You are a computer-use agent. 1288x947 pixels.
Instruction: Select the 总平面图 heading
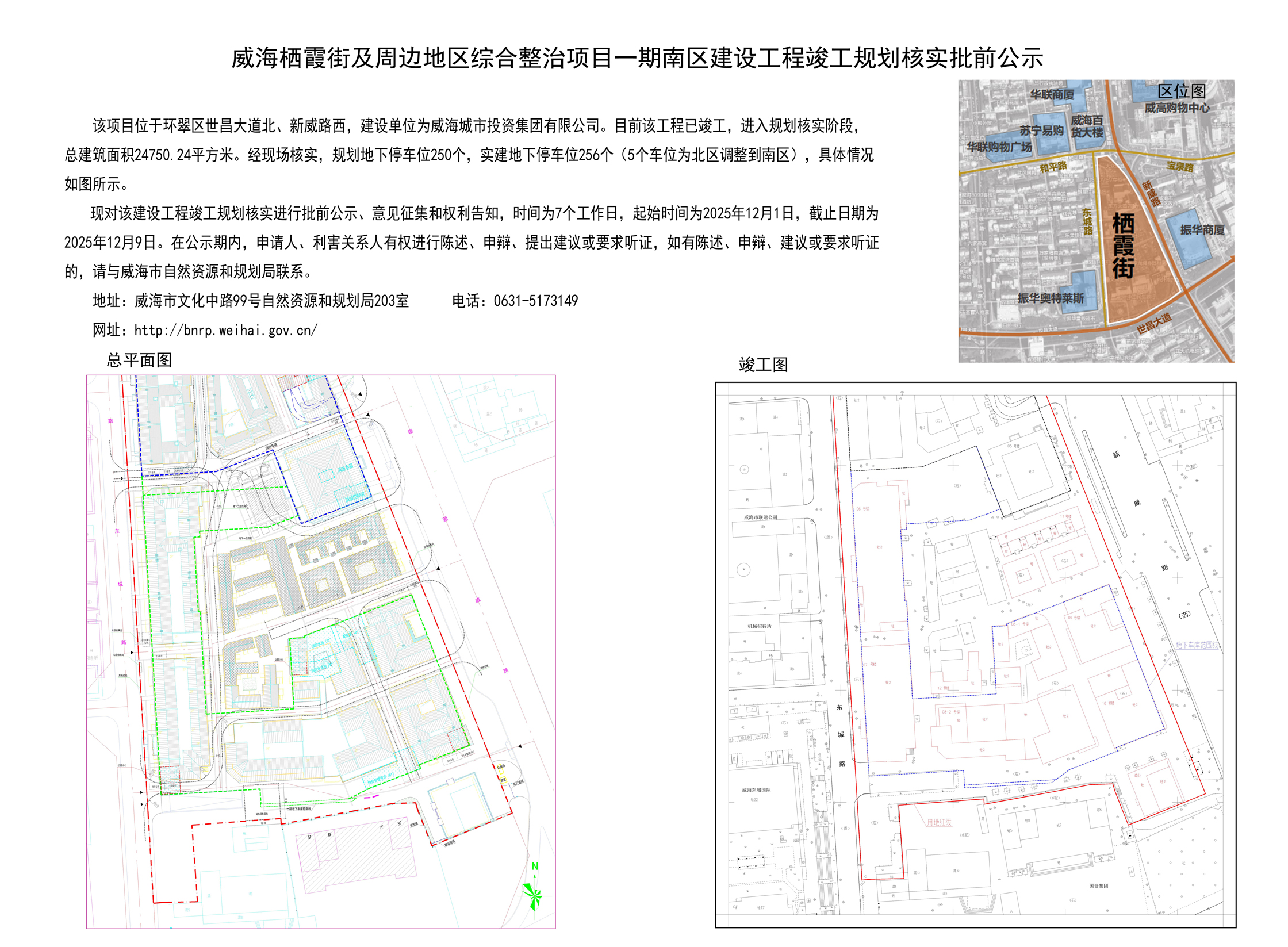(139, 360)
